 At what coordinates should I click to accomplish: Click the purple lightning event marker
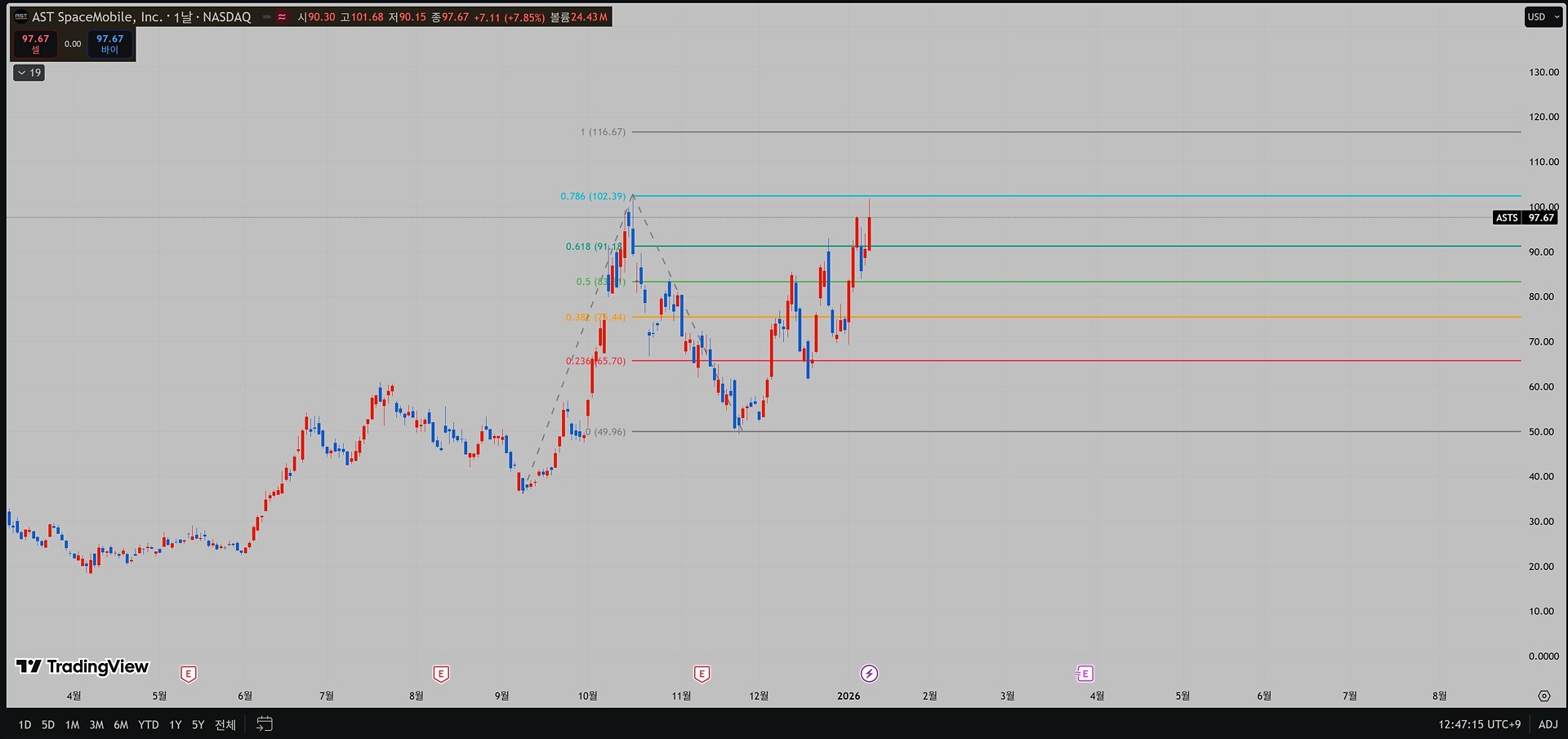click(869, 674)
